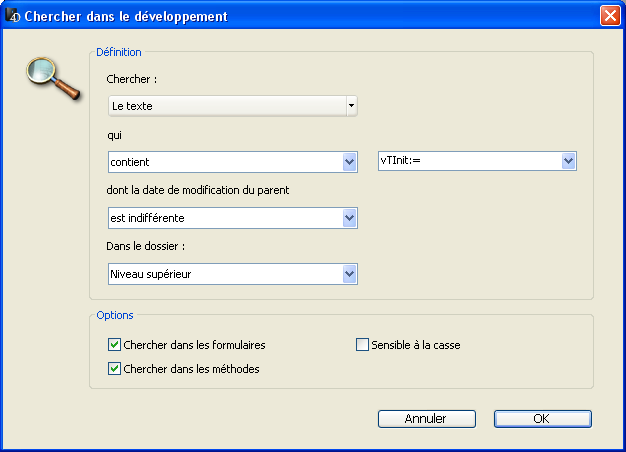Click inside the 'vTInit:=' search text field
This screenshot has width=626, height=452.
coord(467,161)
